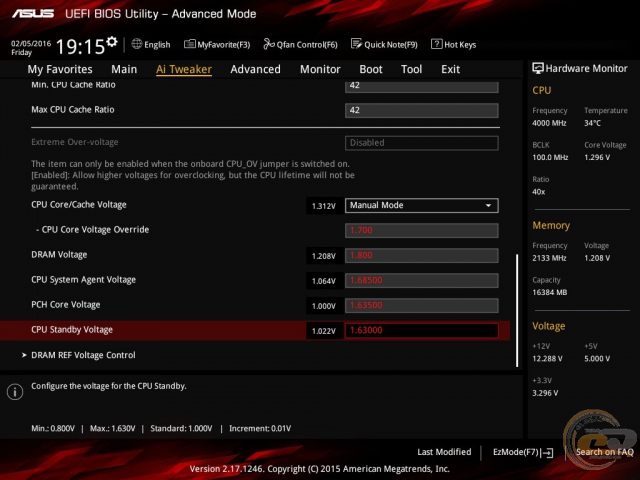Open the Advanced tab
640x480 pixels.
tap(256, 69)
